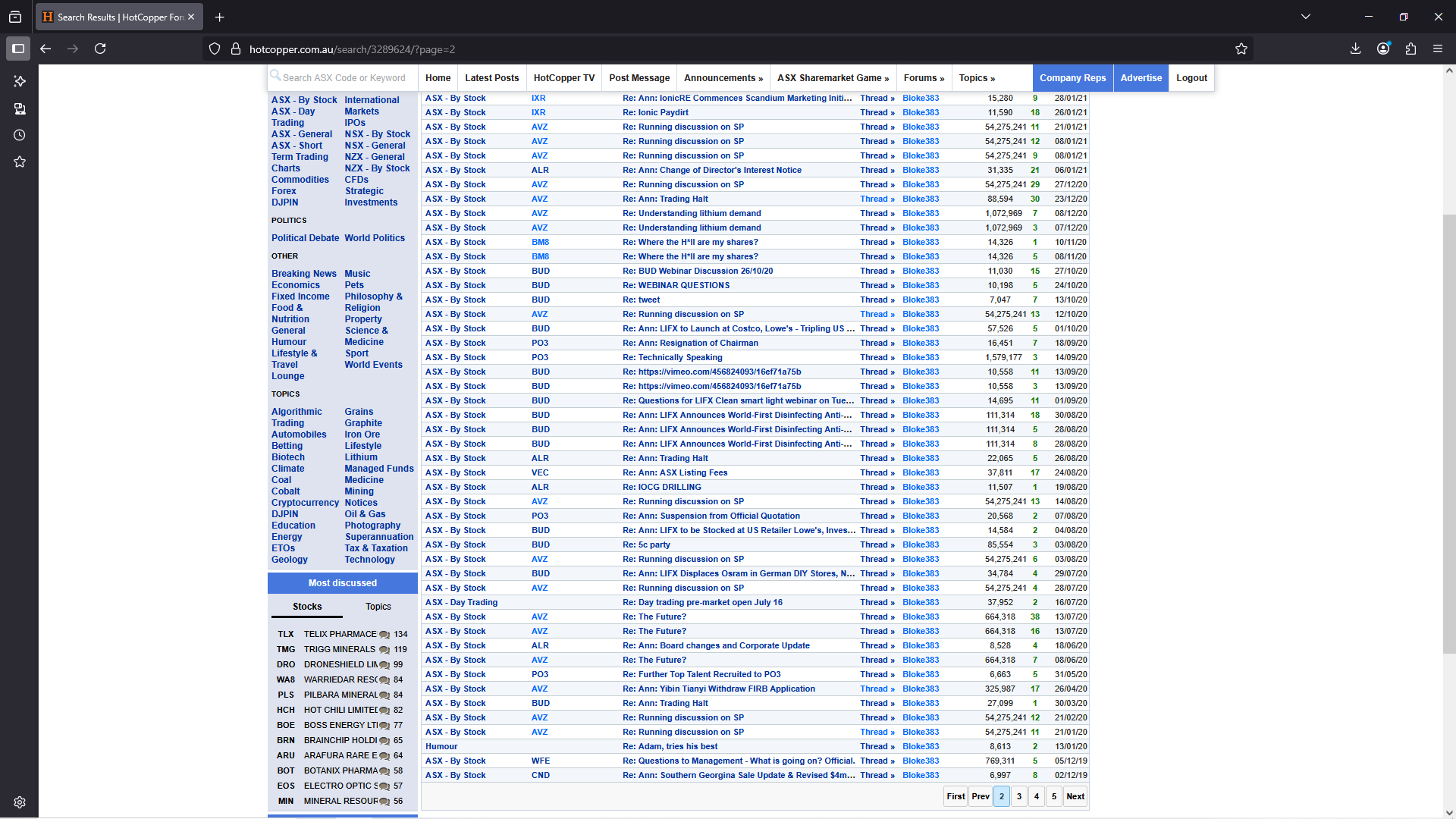Open Political Debate forum link
The height and width of the screenshot is (819, 1456).
[x=306, y=238]
